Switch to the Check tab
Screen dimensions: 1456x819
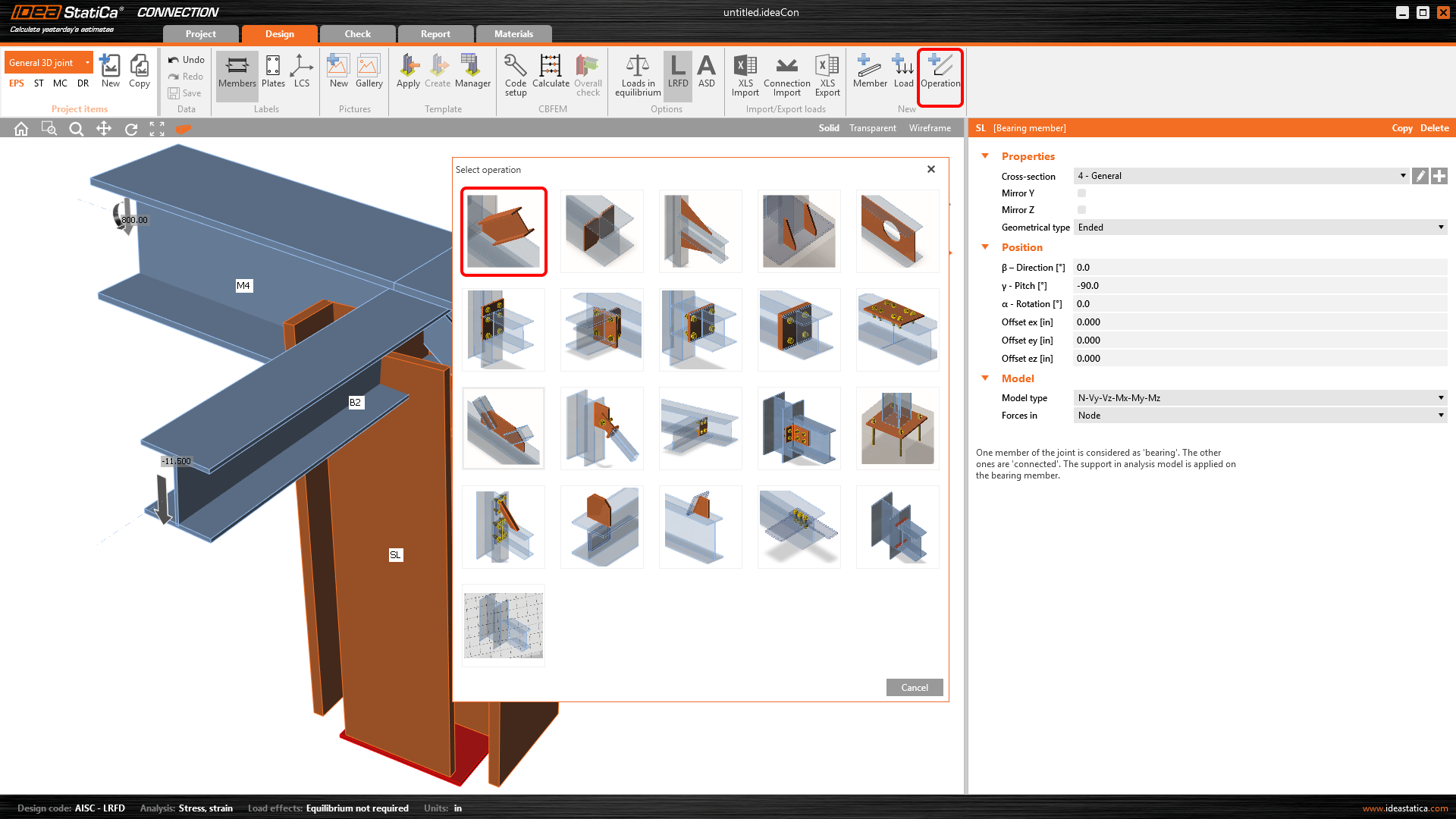pyautogui.click(x=357, y=34)
